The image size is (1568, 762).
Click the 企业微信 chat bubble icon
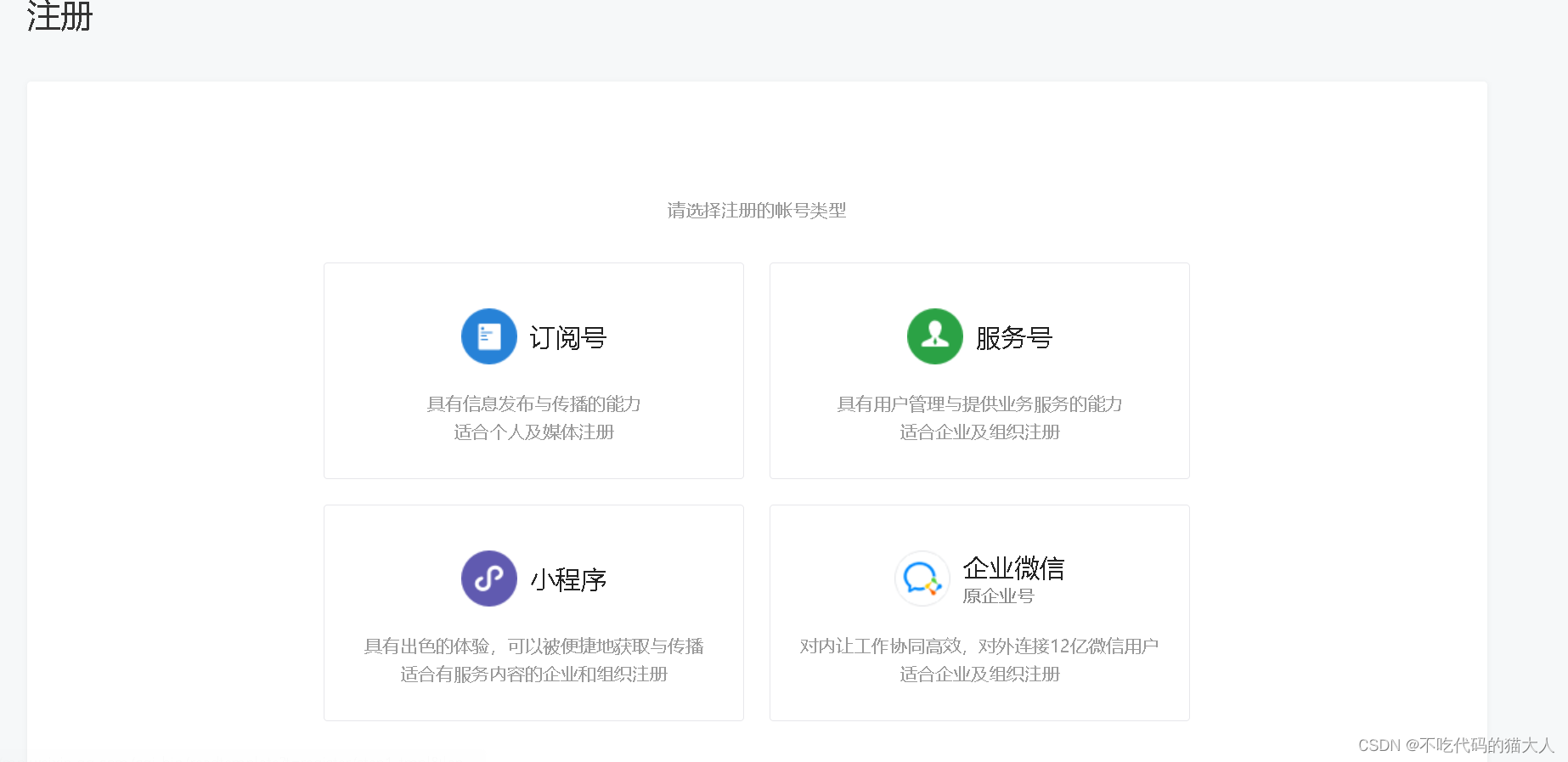(x=922, y=579)
